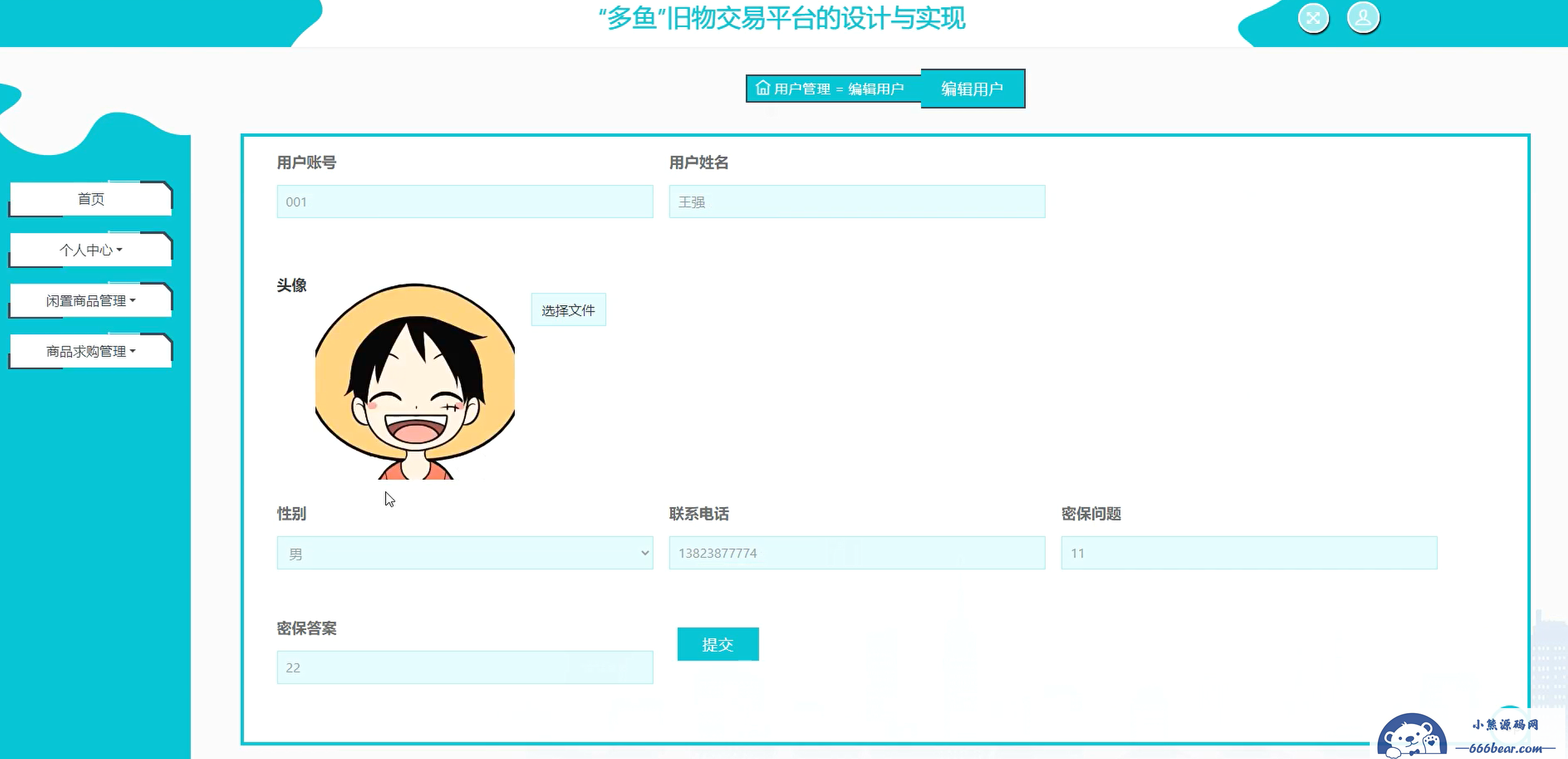The width and height of the screenshot is (1568, 759).
Task: Expand the 个人中心 sidebar menu
Action: pyautogui.click(x=91, y=249)
